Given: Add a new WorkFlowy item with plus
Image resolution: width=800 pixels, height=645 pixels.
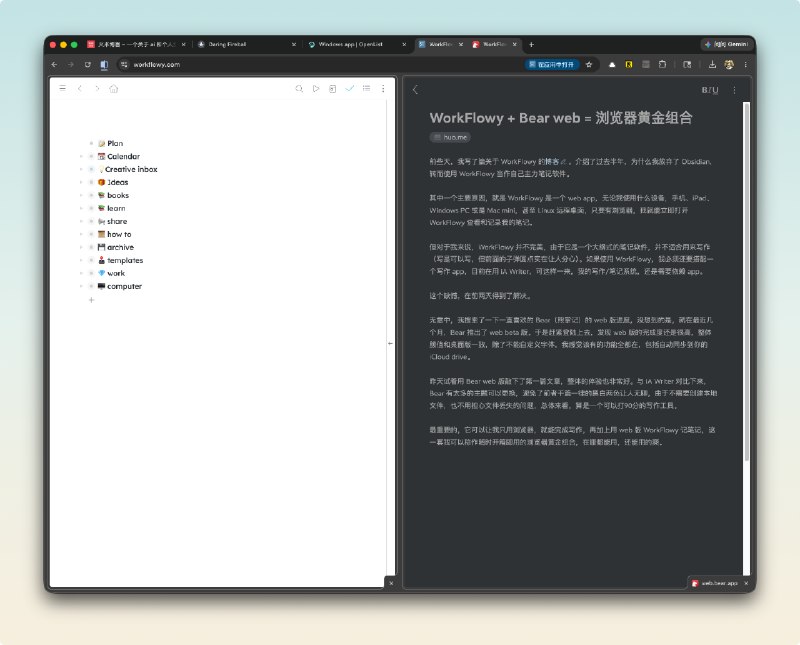Looking at the screenshot, I should point(91,300).
